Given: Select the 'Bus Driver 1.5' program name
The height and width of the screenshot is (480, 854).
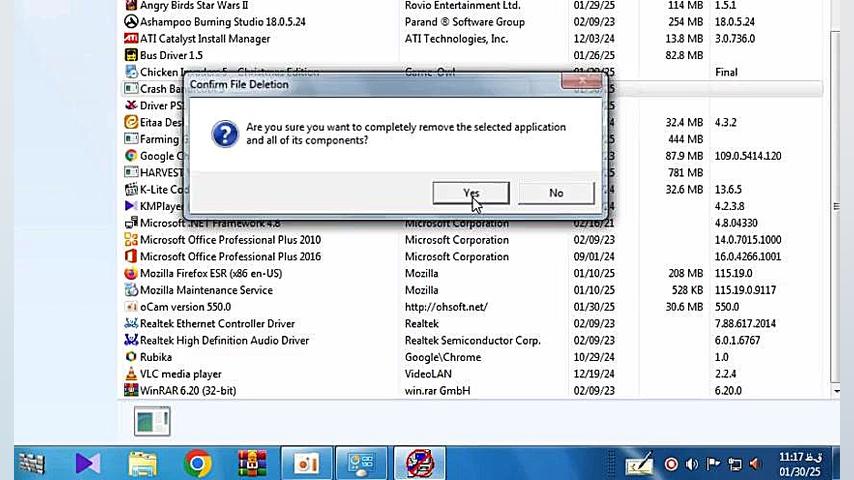Looking at the screenshot, I should [x=171, y=55].
